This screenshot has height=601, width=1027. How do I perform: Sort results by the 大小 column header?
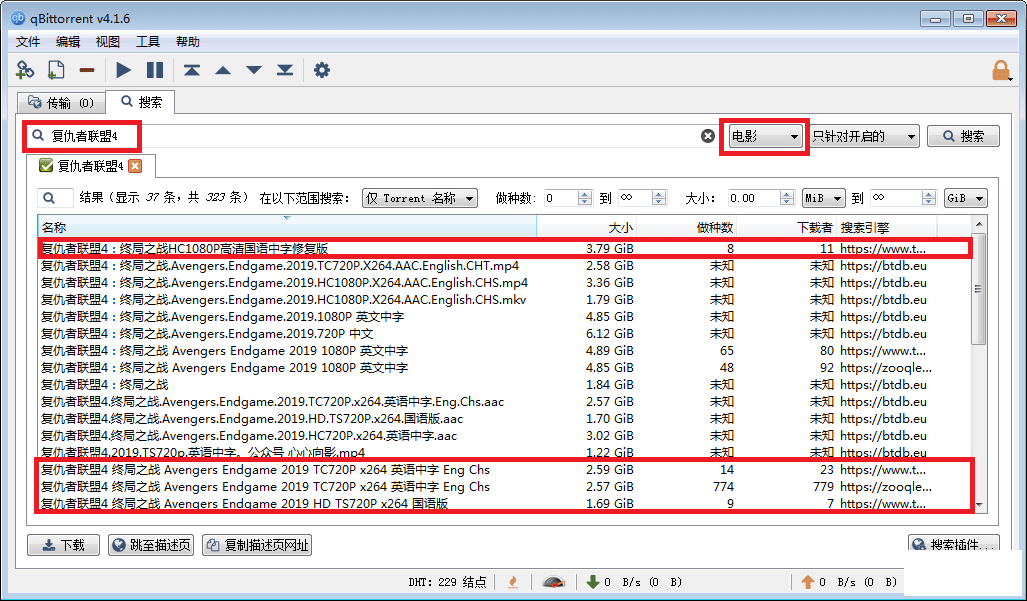587,227
